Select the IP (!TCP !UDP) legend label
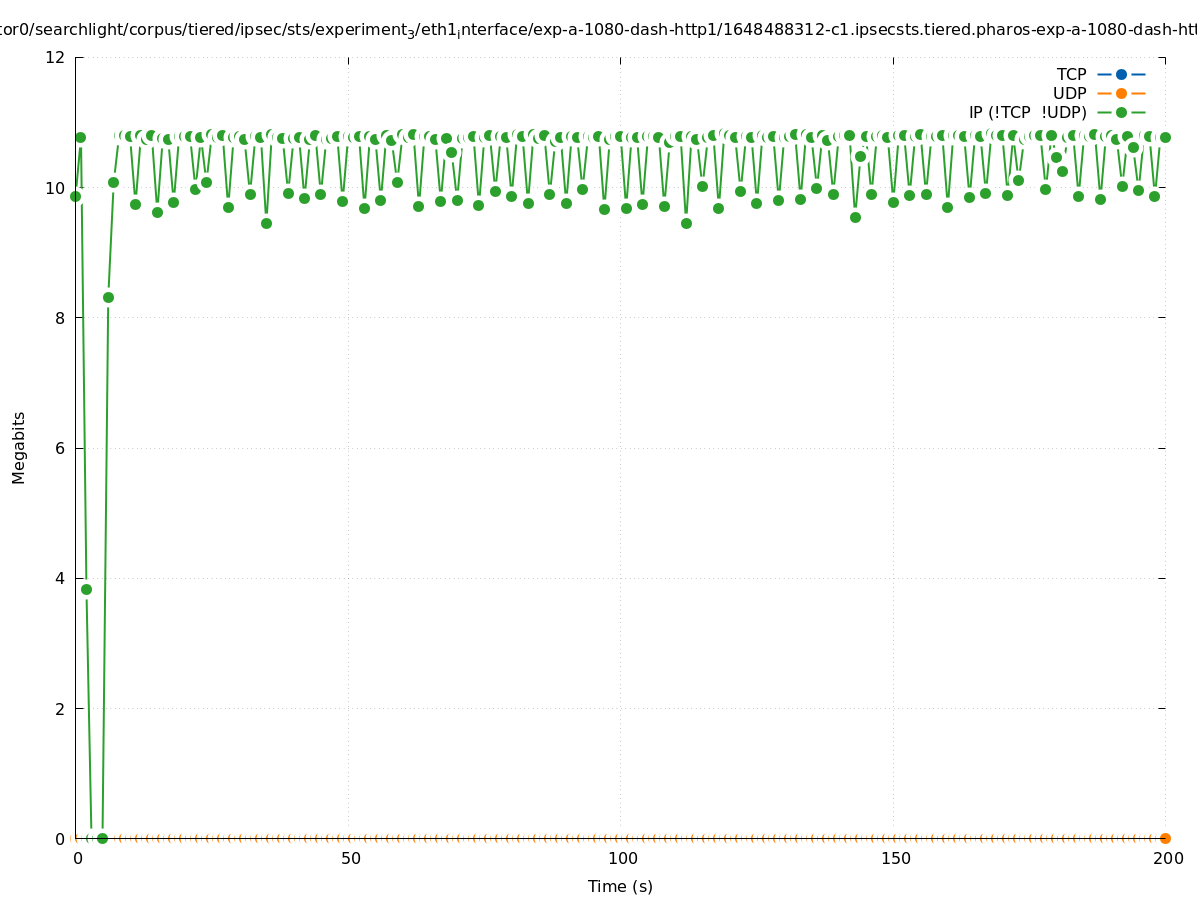Image resolution: width=1197 pixels, height=900 pixels. coord(1027,113)
